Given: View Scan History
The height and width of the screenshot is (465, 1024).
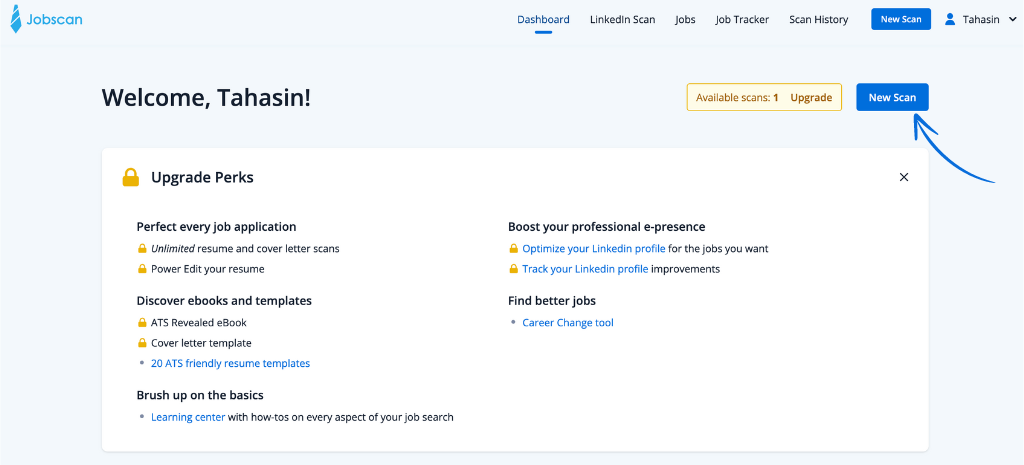Looking at the screenshot, I should coord(818,20).
